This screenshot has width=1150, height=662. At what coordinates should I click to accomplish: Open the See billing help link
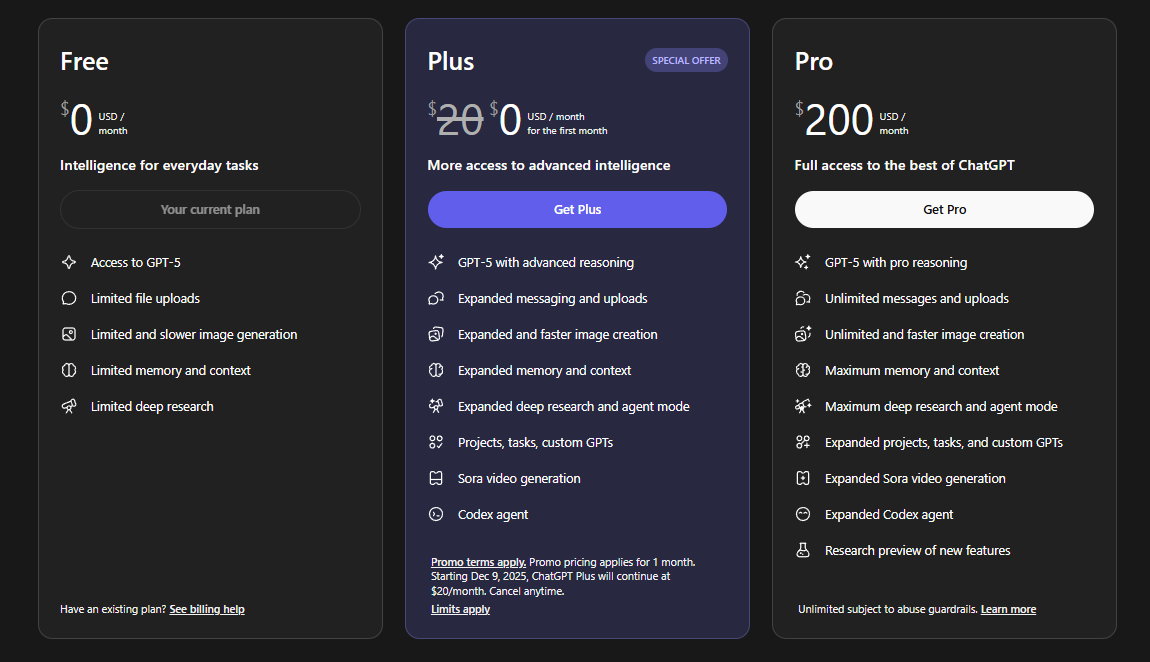tap(207, 610)
